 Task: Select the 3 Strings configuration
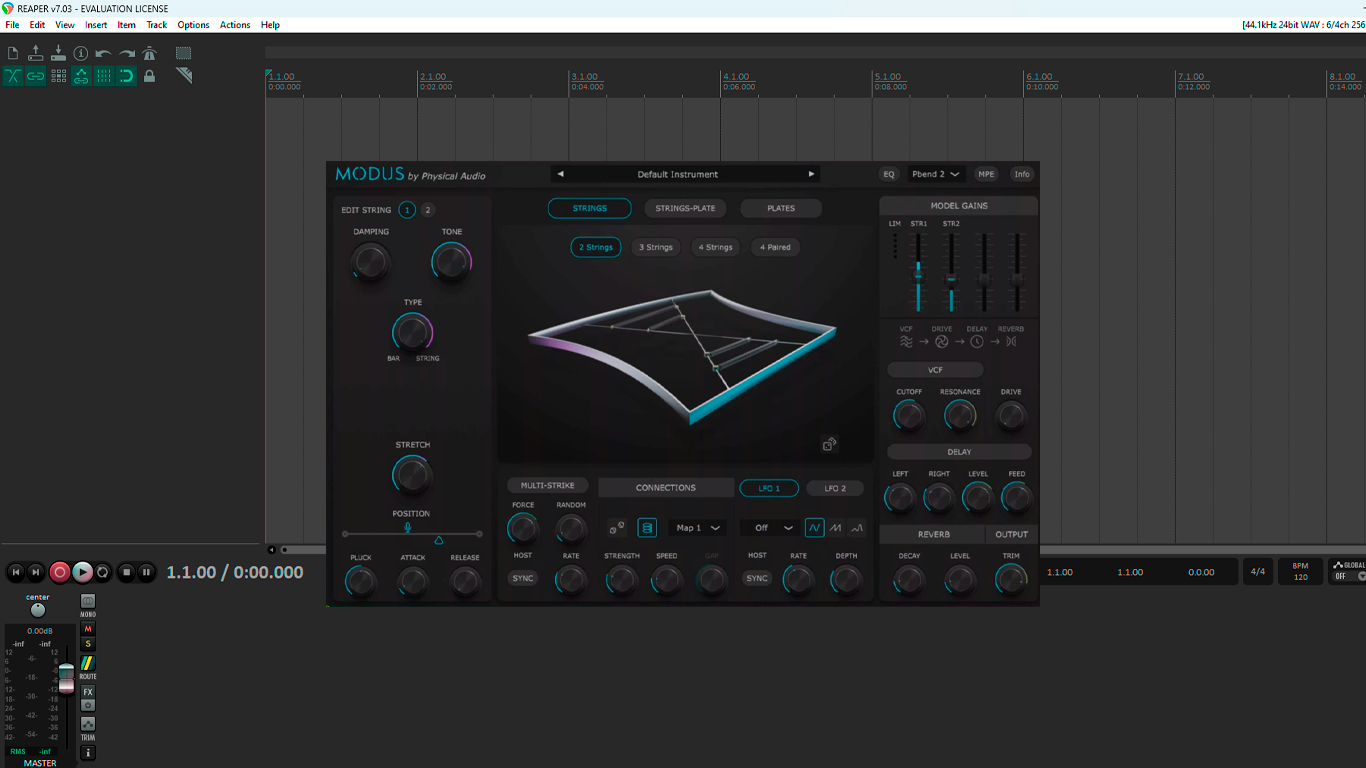[x=656, y=247]
